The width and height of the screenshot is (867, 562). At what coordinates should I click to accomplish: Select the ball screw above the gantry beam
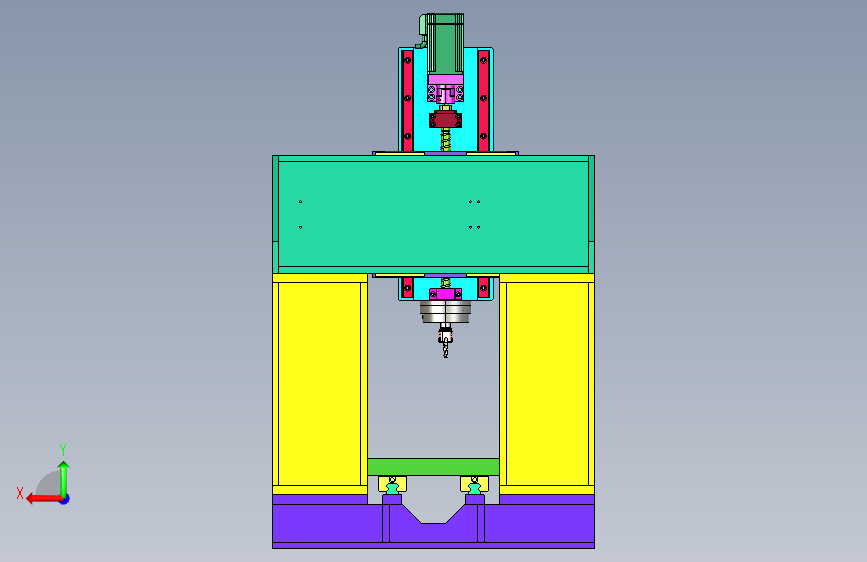[x=446, y=139]
